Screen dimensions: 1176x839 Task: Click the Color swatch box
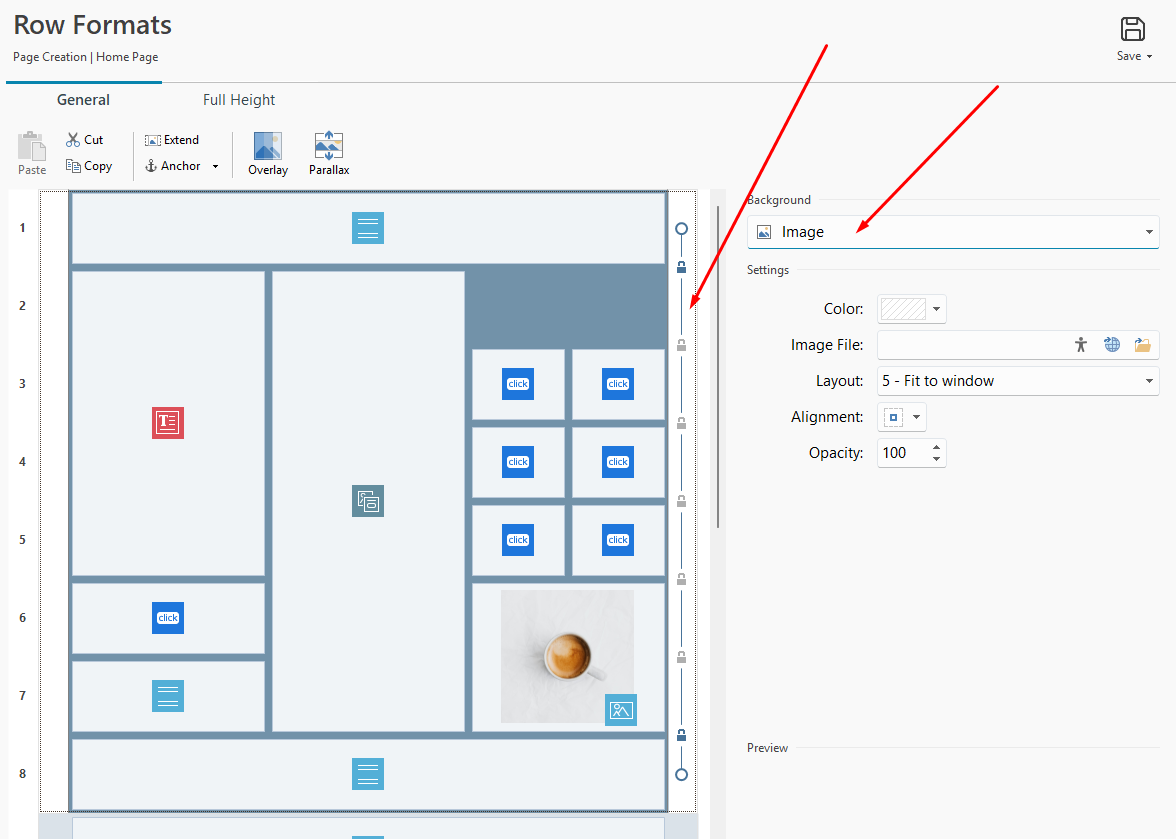[903, 309]
